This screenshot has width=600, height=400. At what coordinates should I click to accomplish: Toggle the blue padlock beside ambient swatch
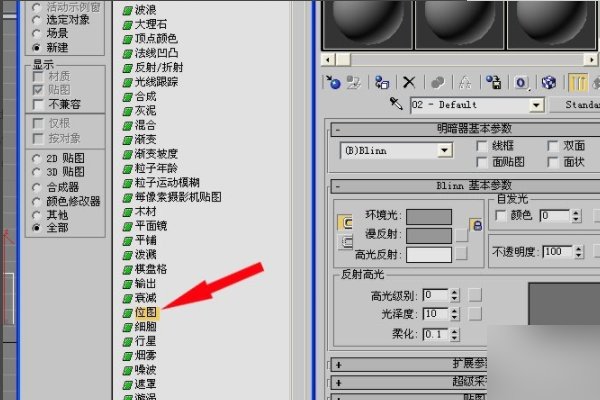tap(476, 225)
